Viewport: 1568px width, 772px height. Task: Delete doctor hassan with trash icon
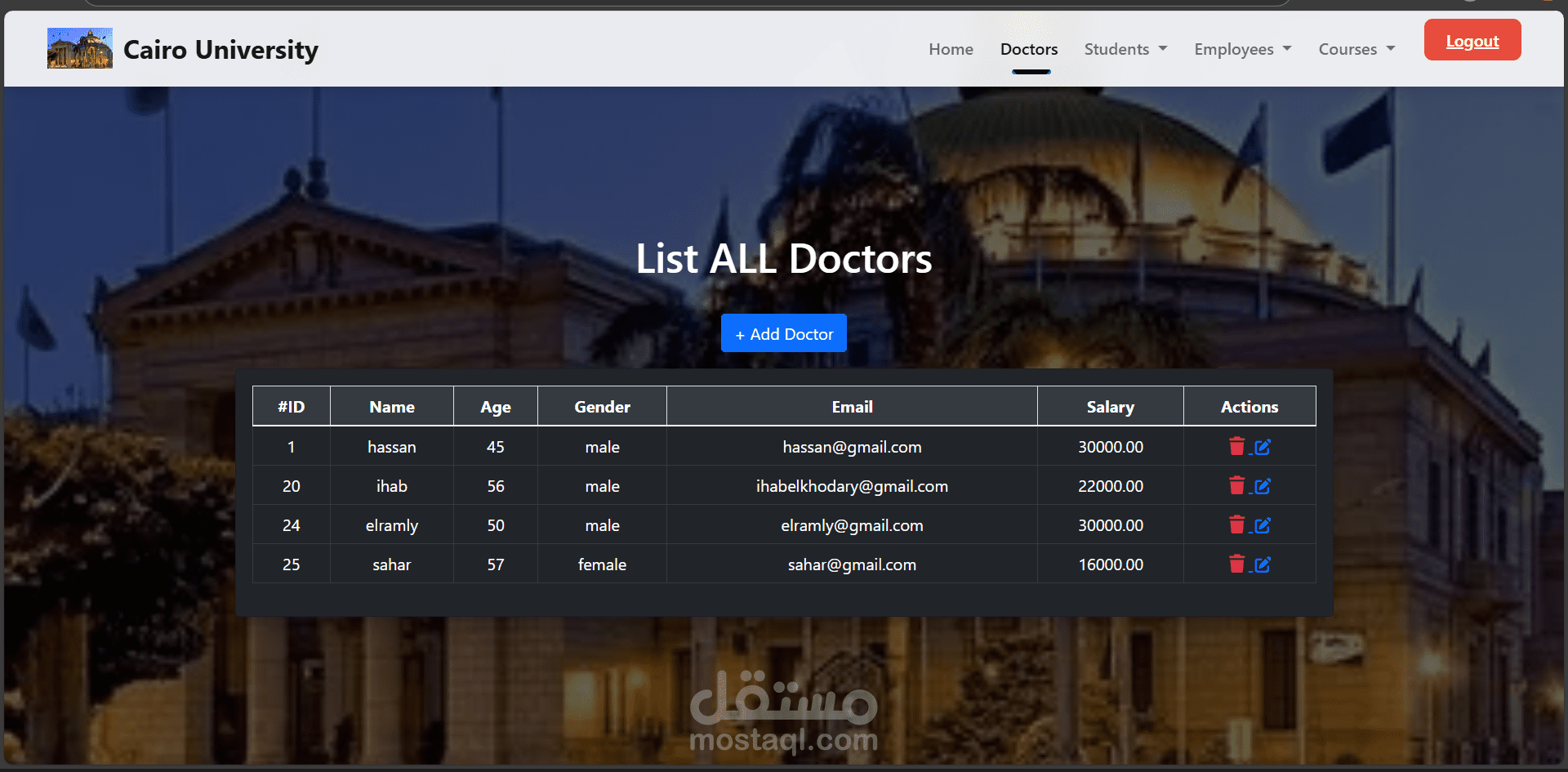point(1236,446)
